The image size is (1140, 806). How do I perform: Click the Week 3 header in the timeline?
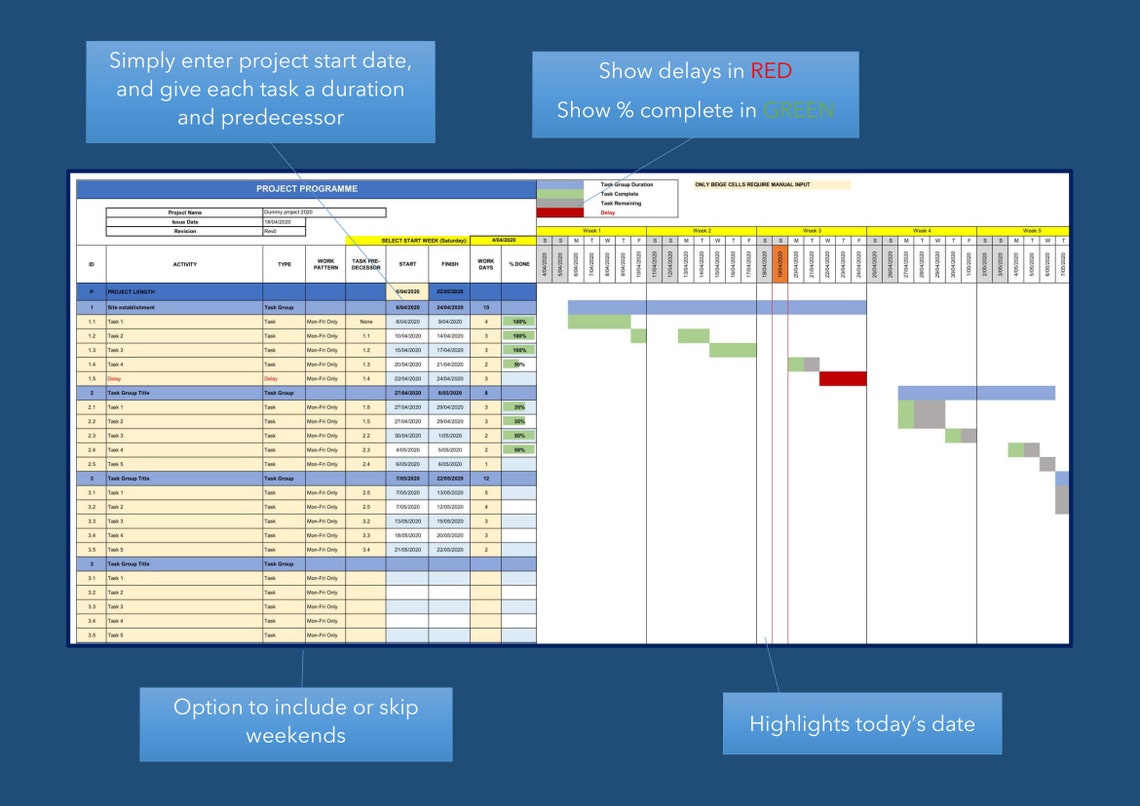pyautogui.click(x=810, y=229)
